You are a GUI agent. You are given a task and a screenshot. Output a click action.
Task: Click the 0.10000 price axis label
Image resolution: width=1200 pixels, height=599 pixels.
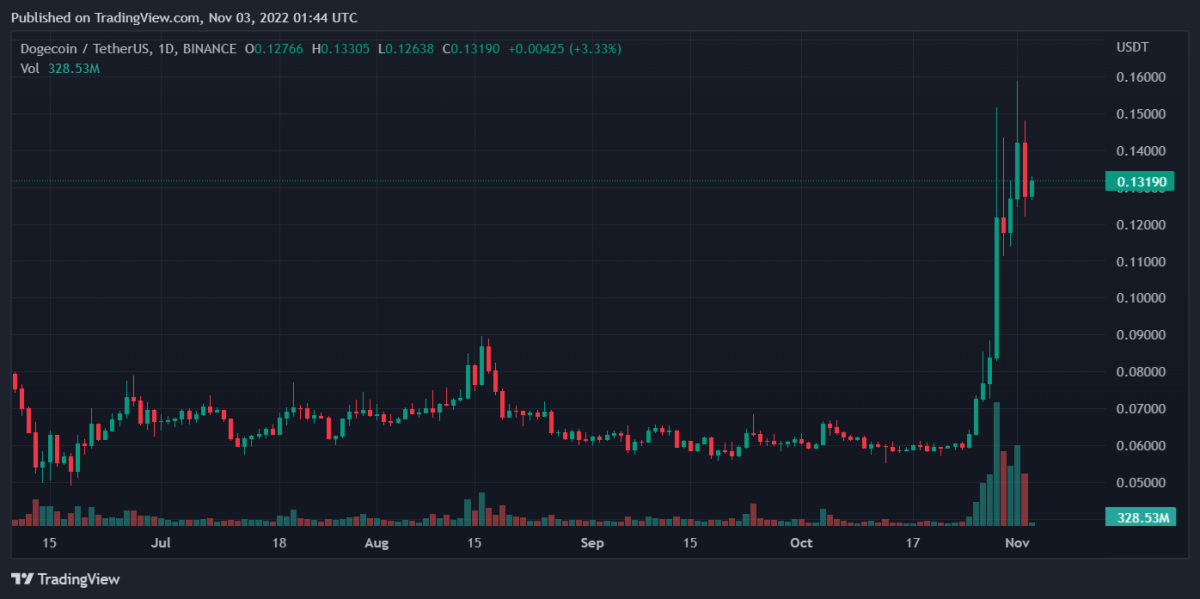pos(1139,298)
